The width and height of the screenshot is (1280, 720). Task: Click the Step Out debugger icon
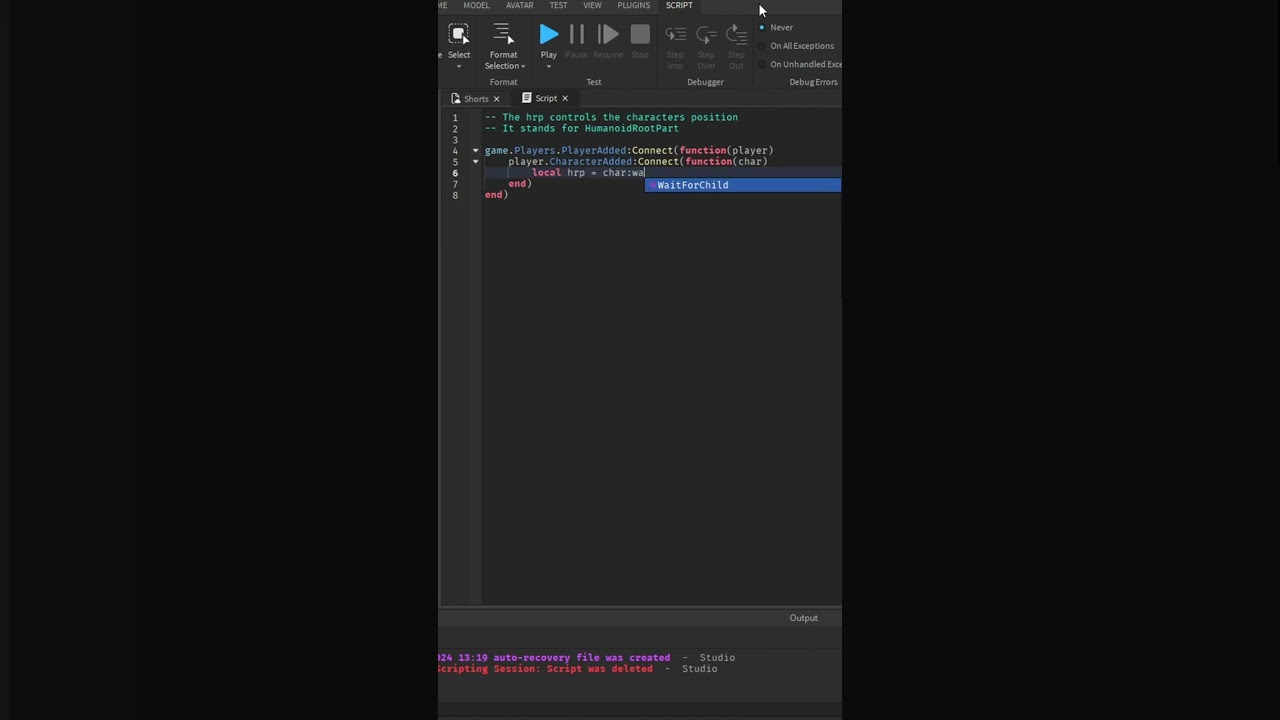point(736,35)
